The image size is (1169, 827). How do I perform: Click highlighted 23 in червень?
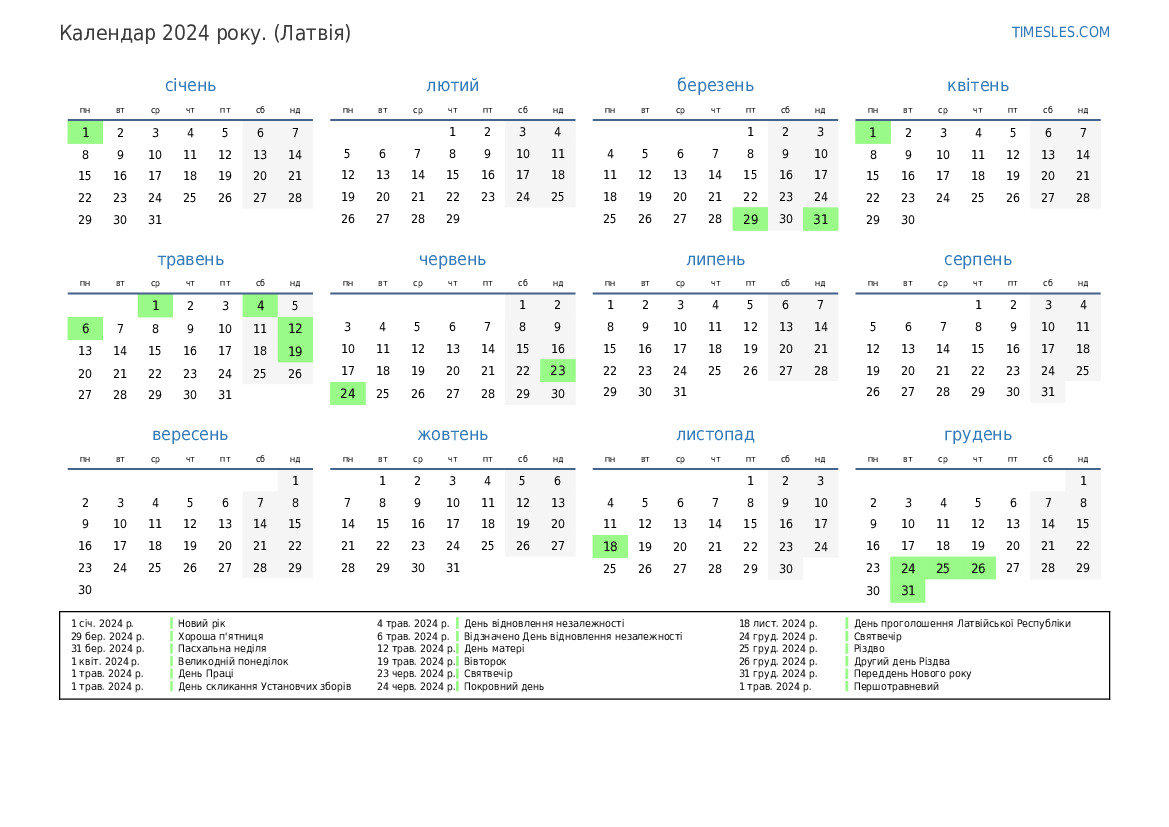tap(558, 371)
